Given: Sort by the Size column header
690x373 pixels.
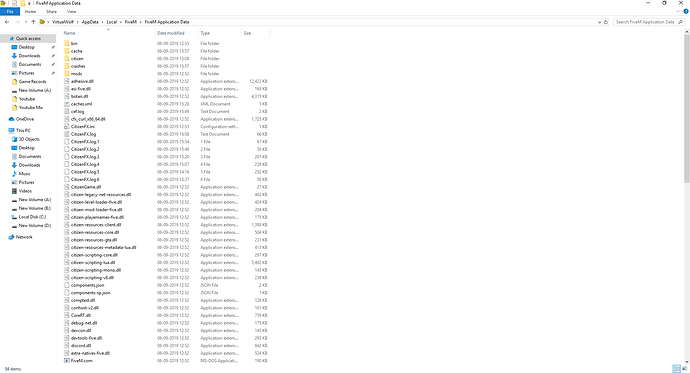Looking at the screenshot, I should point(247,33).
